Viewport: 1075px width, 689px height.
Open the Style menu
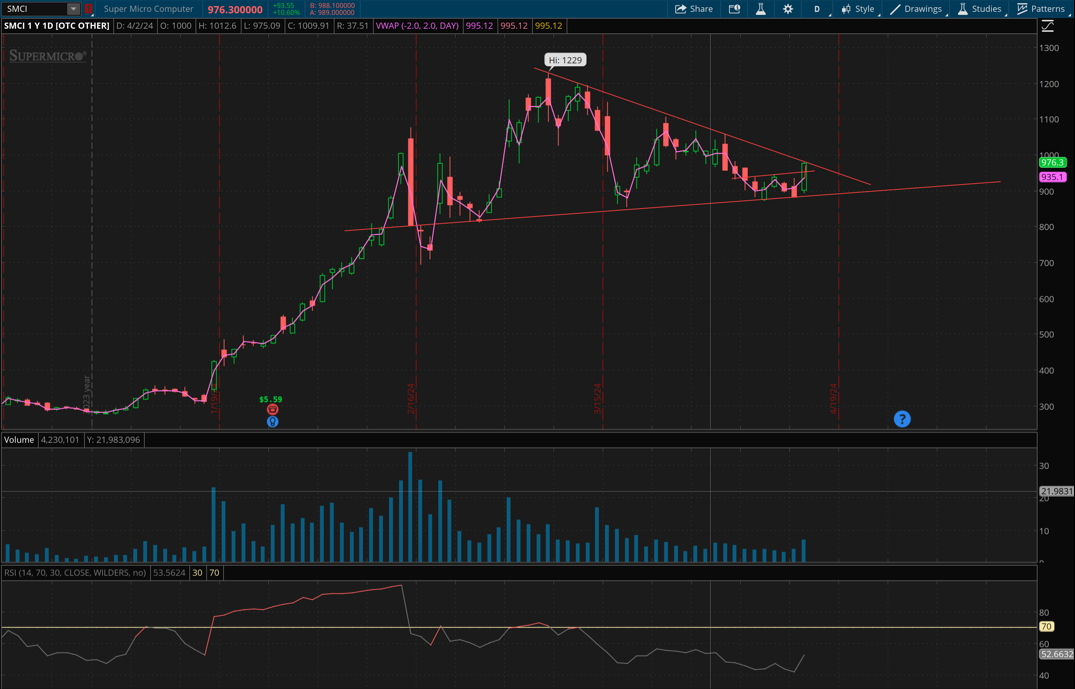tap(857, 9)
